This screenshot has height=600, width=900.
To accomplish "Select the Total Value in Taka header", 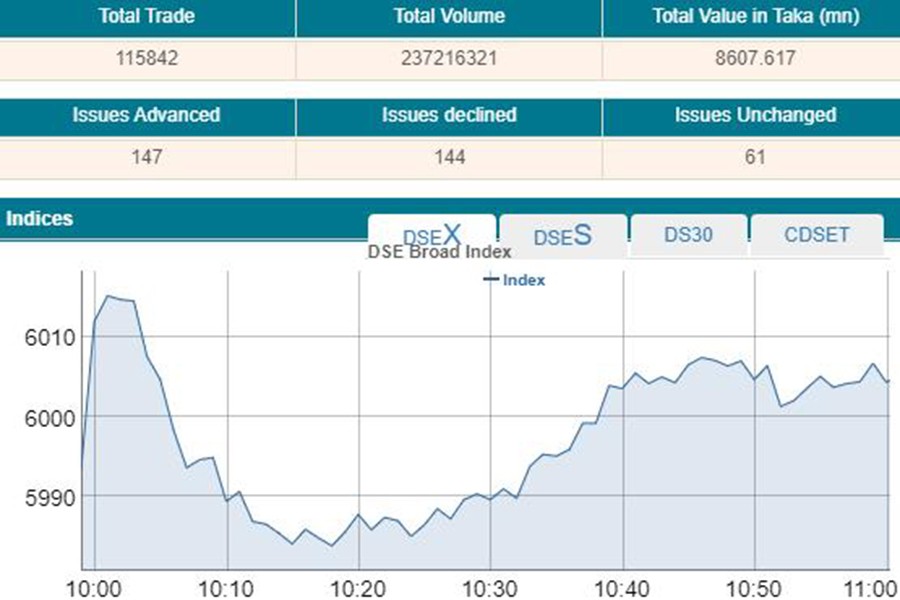I will click(x=751, y=17).
